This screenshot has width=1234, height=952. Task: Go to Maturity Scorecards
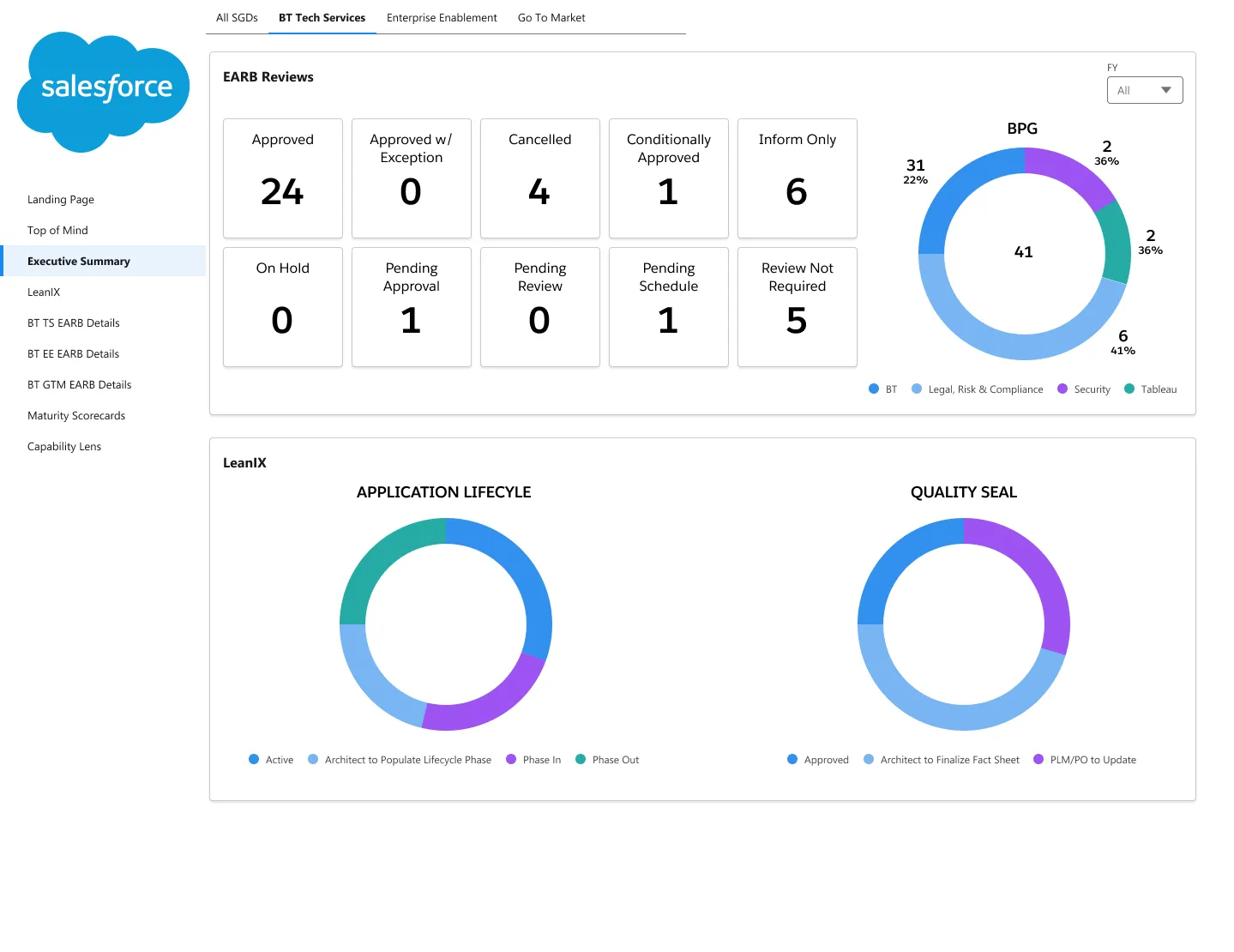click(103, 416)
